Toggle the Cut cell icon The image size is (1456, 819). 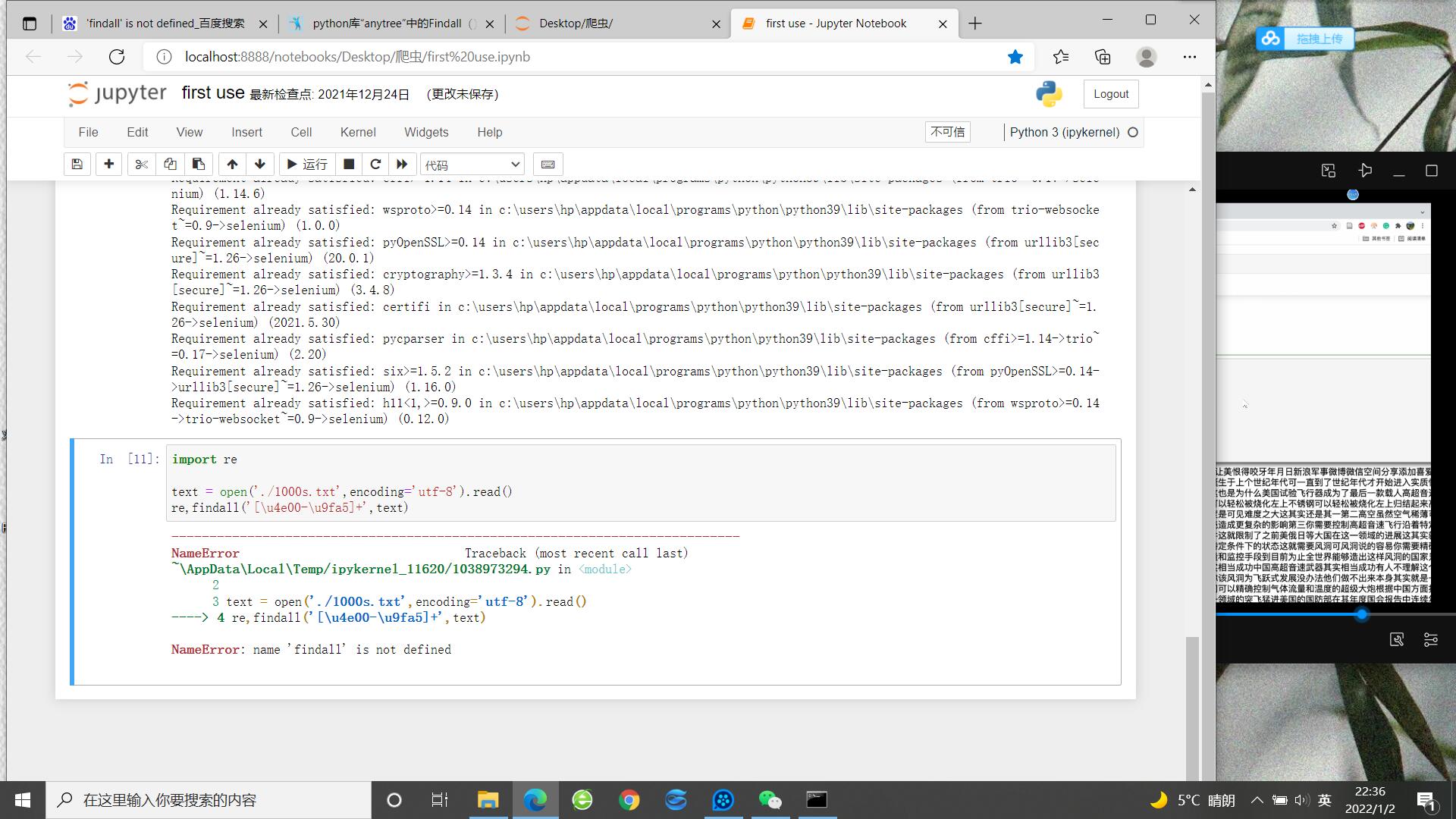141,164
